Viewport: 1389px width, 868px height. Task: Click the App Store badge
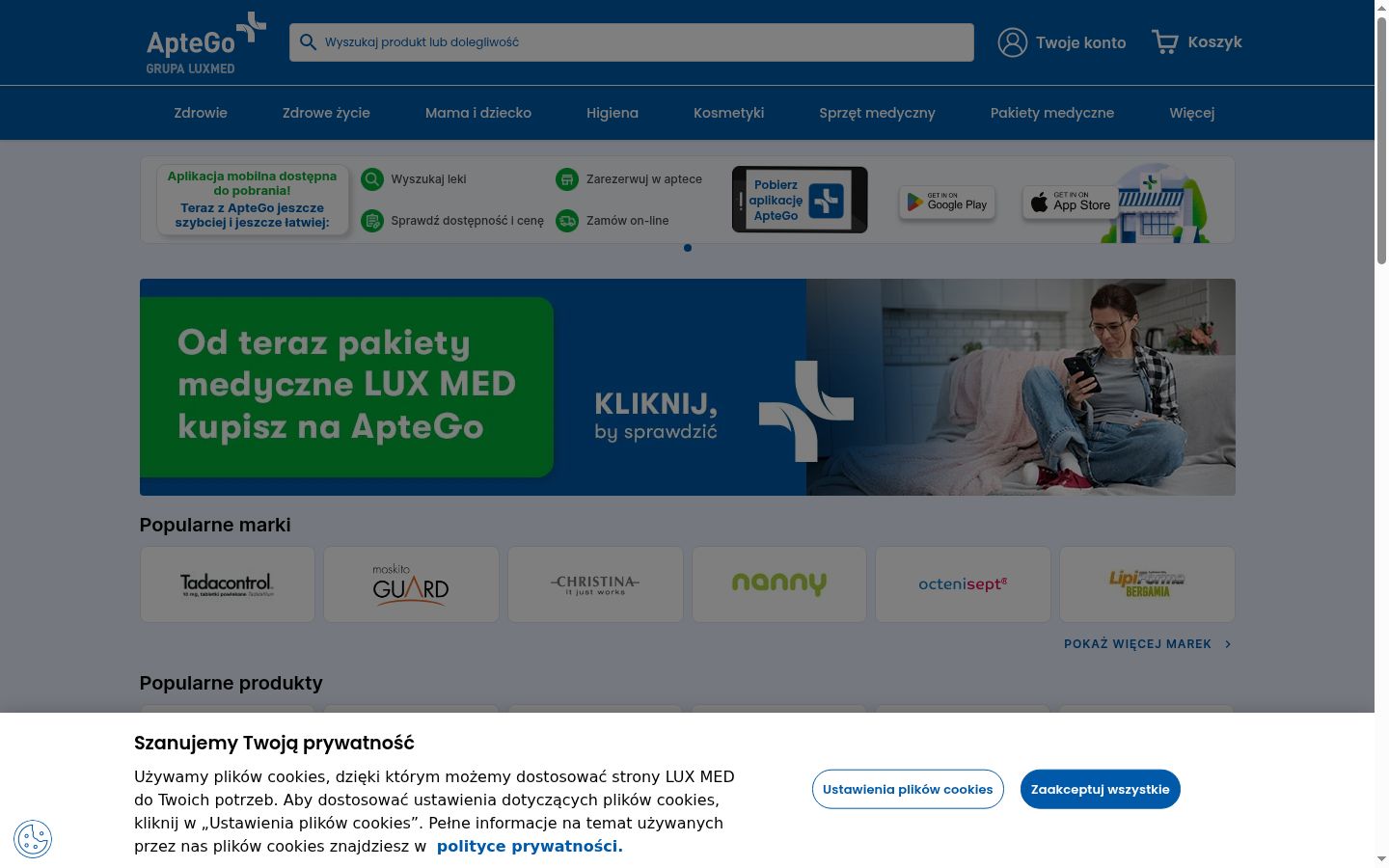pyautogui.click(x=1071, y=202)
